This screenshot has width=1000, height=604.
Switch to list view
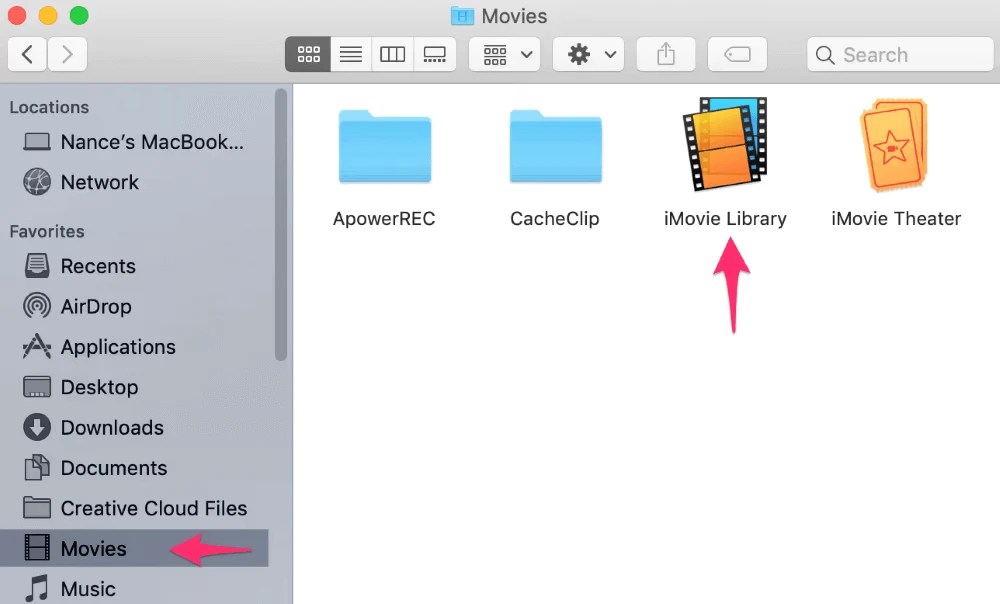tap(350, 54)
